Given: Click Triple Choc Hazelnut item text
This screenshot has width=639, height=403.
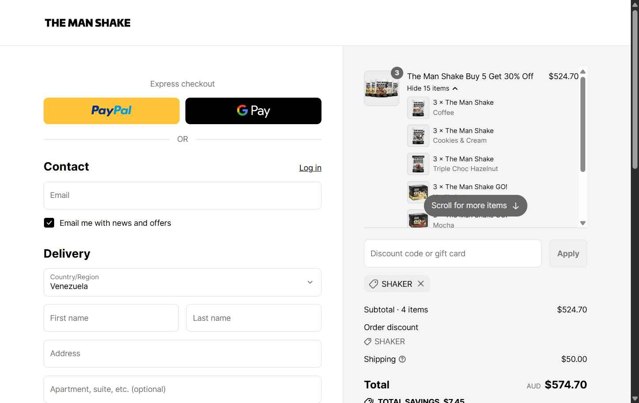Looking at the screenshot, I should pyautogui.click(x=465, y=169).
